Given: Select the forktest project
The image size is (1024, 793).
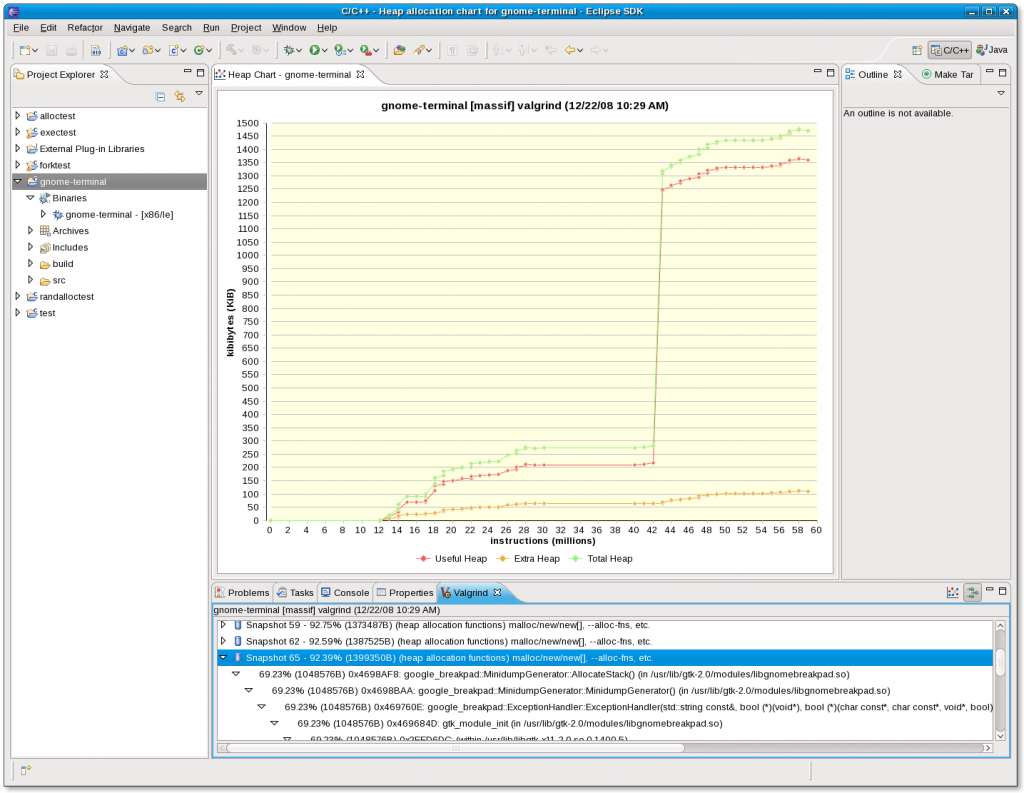Looking at the screenshot, I should point(55,165).
